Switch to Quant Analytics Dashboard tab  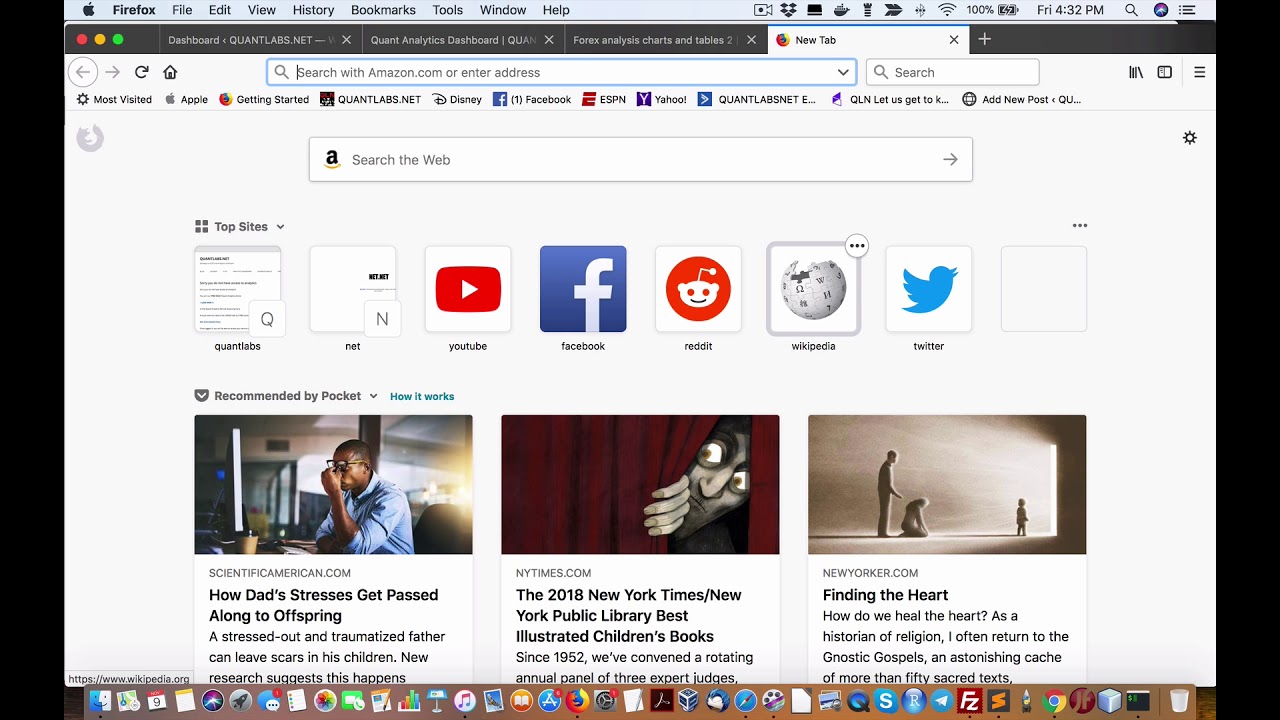(461, 40)
